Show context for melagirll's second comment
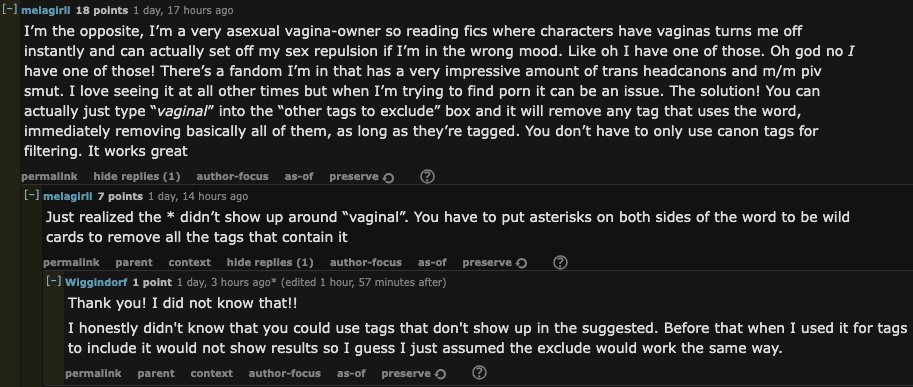 click(190, 262)
